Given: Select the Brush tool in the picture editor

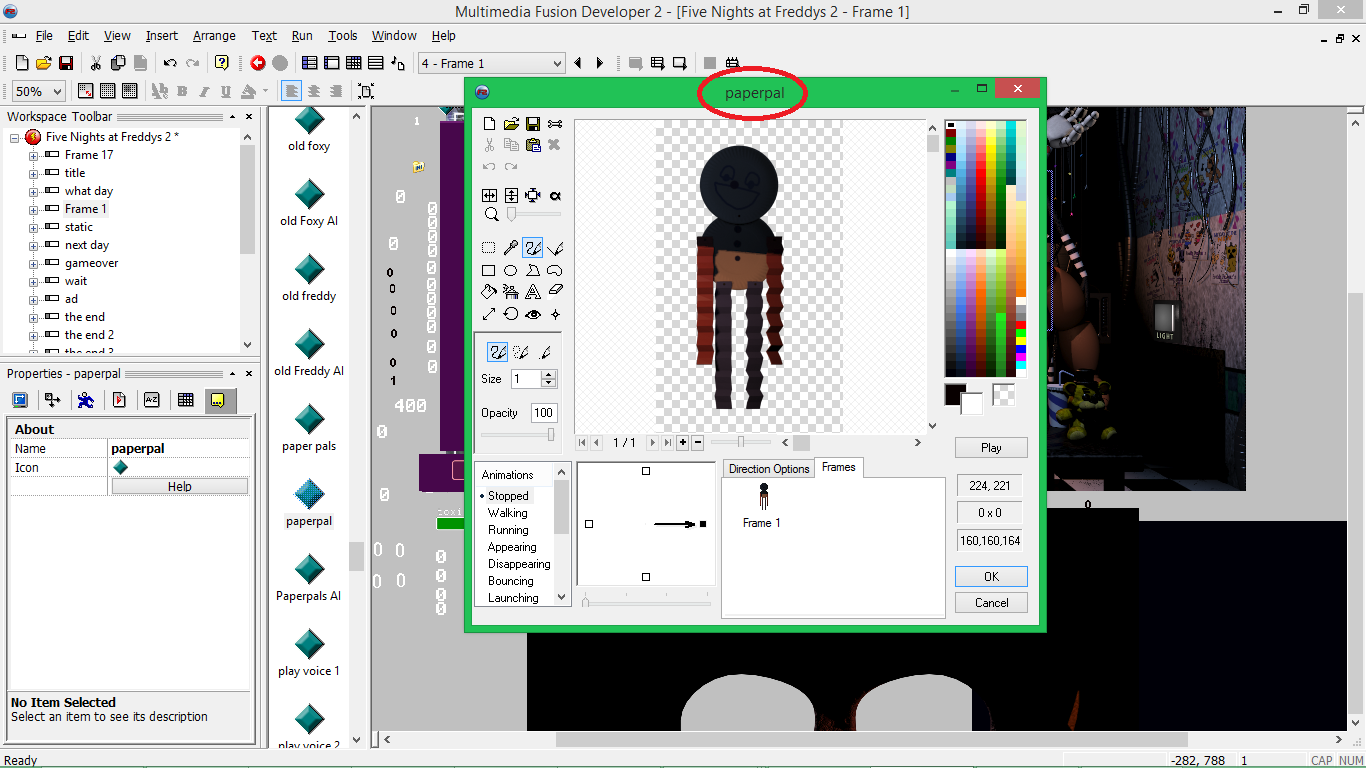Looking at the screenshot, I should pyautogui.click(x=532, y=248).
